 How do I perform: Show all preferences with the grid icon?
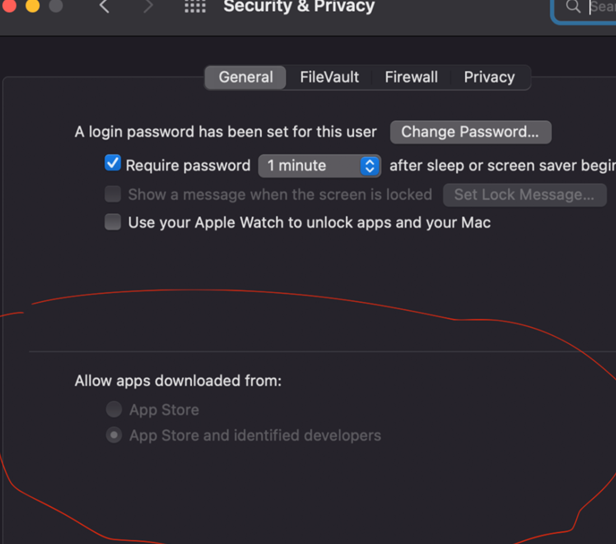(195, 6)
